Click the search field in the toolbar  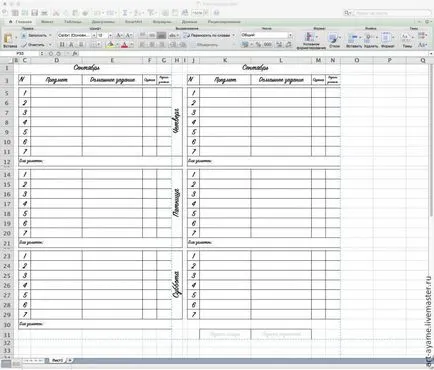tap(392, 13)
